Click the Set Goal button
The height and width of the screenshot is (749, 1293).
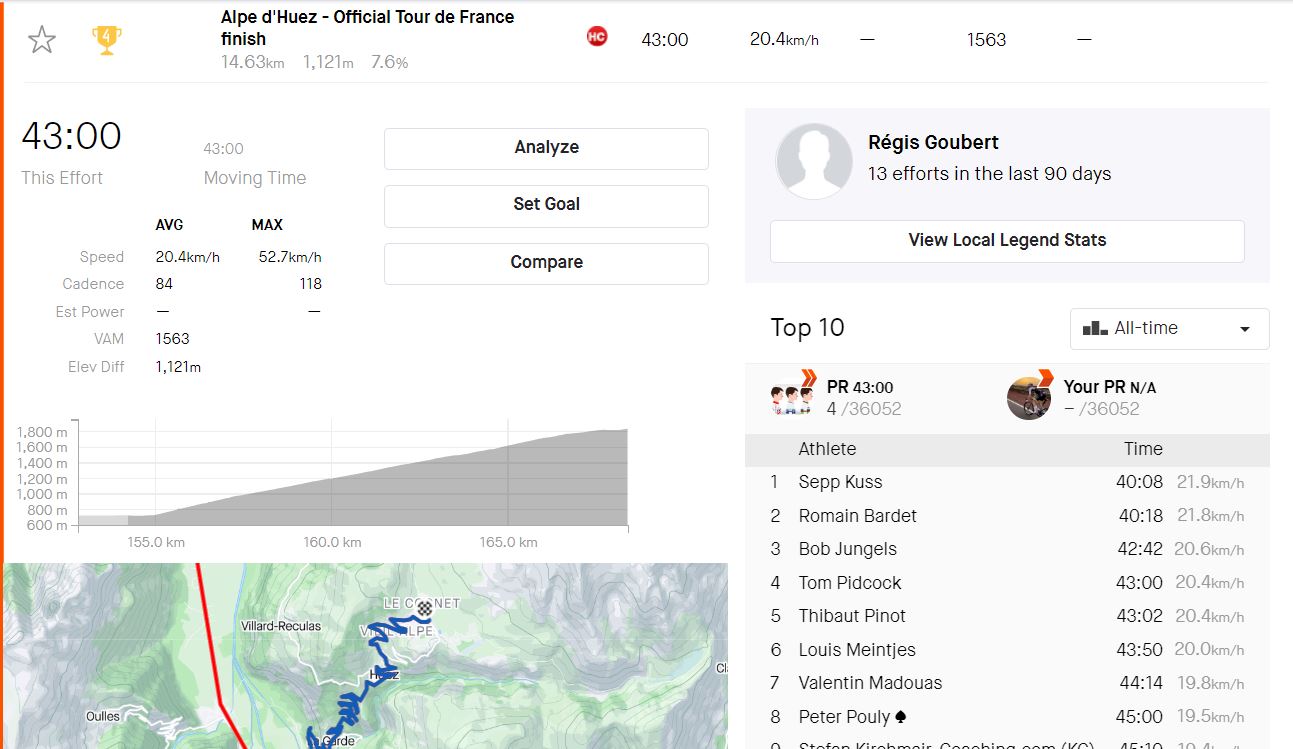click(x=546, y=205)
